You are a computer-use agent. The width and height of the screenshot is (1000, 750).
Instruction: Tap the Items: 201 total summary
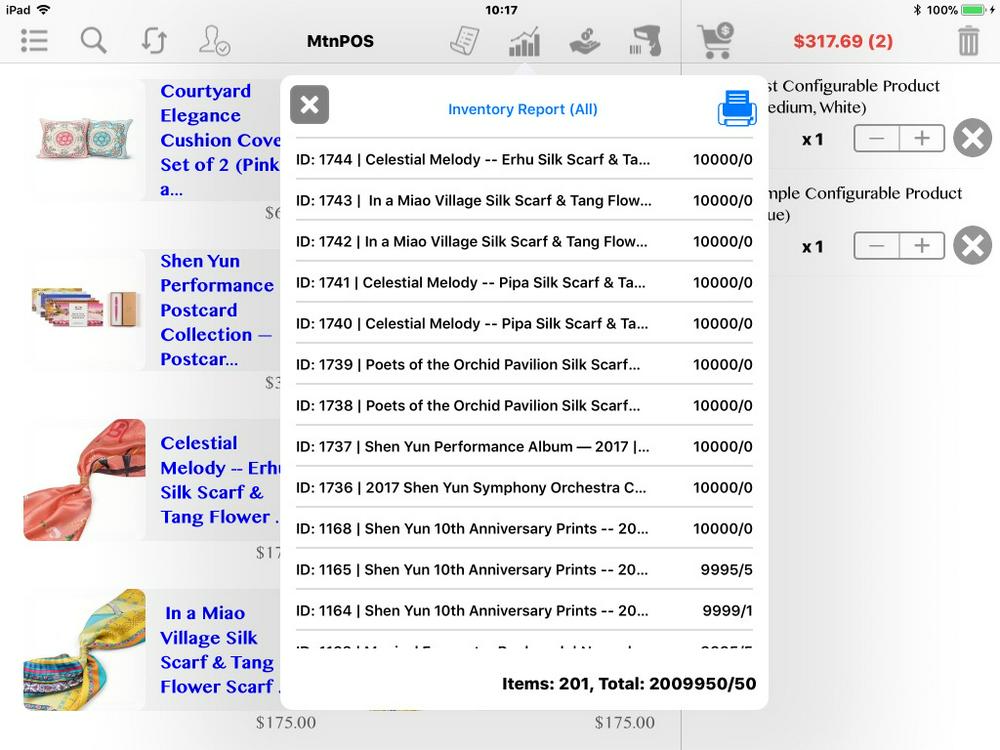tap(629, 684)
